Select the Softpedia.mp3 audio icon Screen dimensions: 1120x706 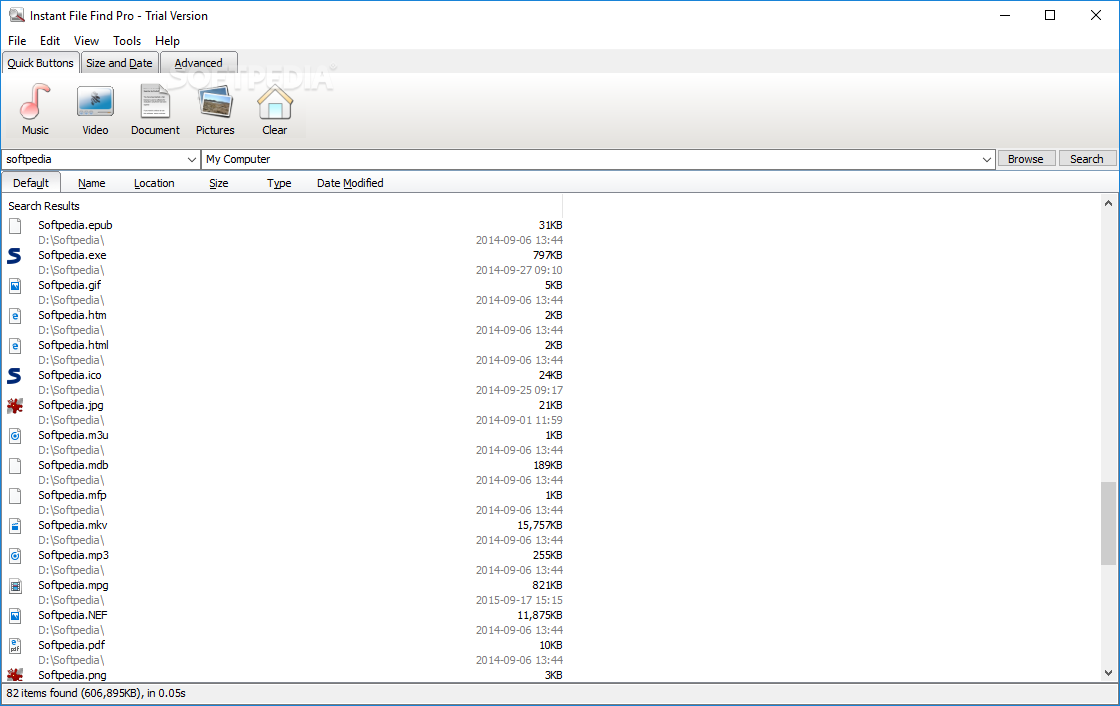tap(15, 556)
